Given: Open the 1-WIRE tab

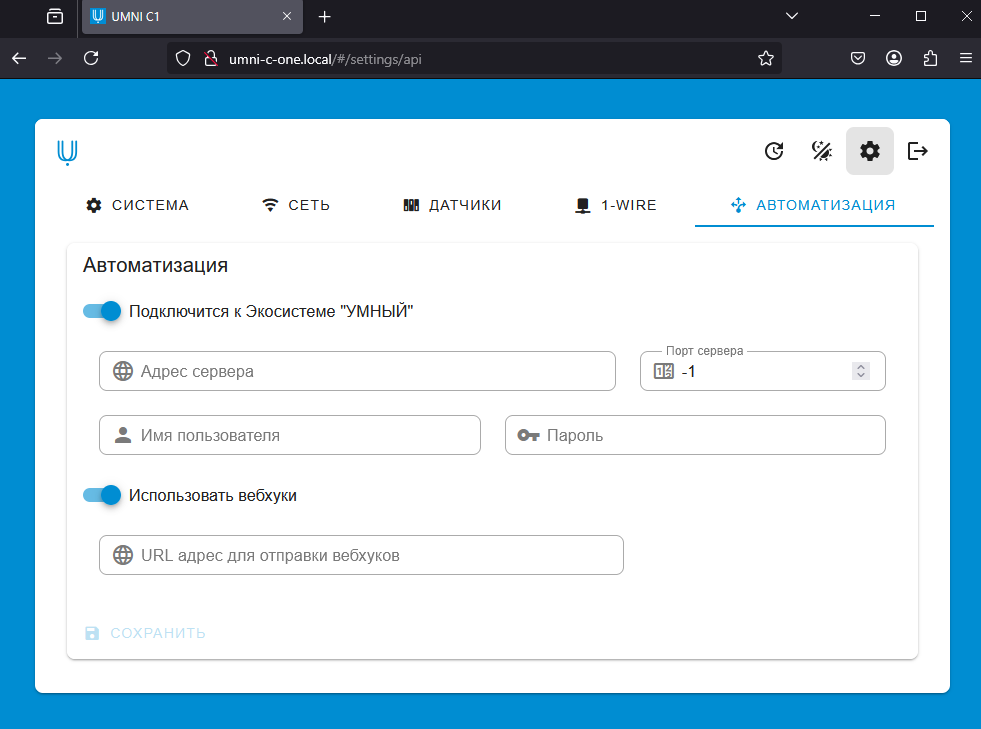Looking at the screenshot, I should [616, 205].
